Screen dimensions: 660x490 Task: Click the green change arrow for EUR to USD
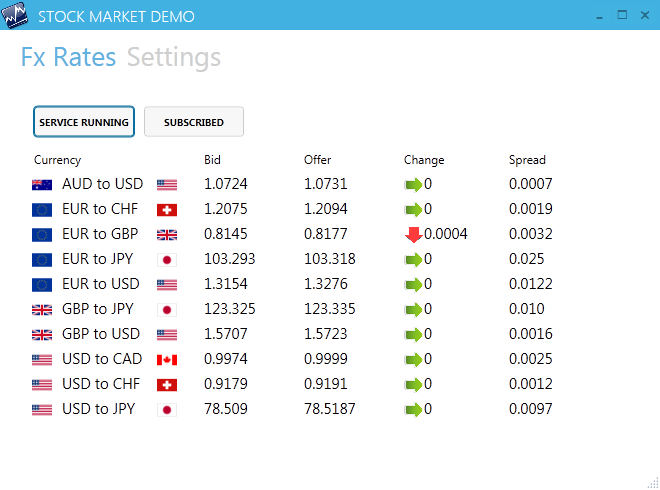pos(413,285)
